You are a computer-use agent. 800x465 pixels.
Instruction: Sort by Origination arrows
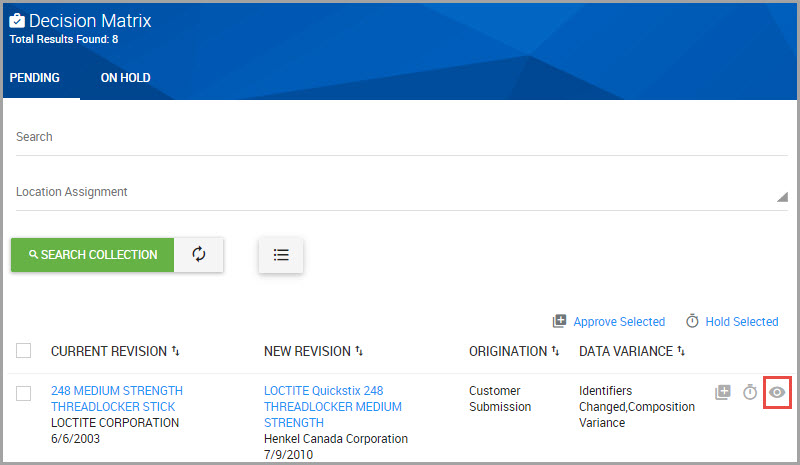coord(556,351)
